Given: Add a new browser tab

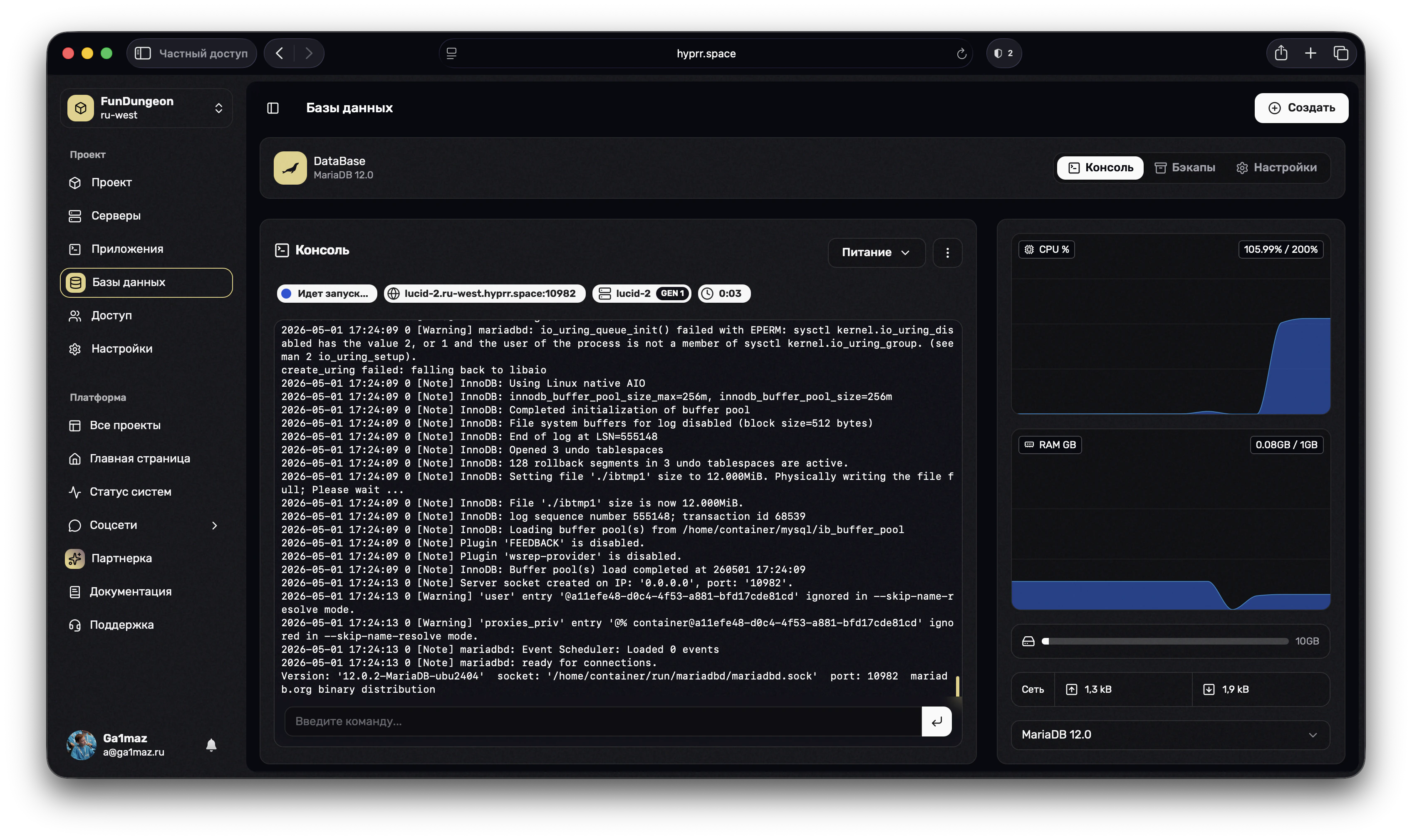Looking at the screenshot, I should [1310, 53].
